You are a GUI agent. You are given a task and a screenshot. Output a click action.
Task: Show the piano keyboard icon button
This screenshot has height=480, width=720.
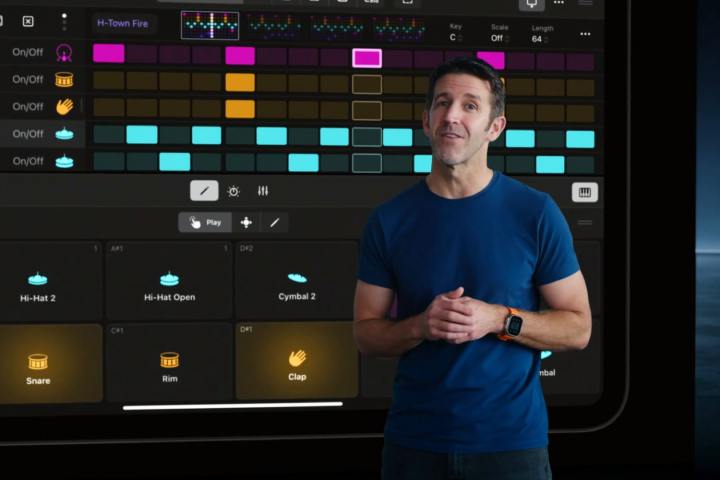pyautogui.click(x=585, y=192)
